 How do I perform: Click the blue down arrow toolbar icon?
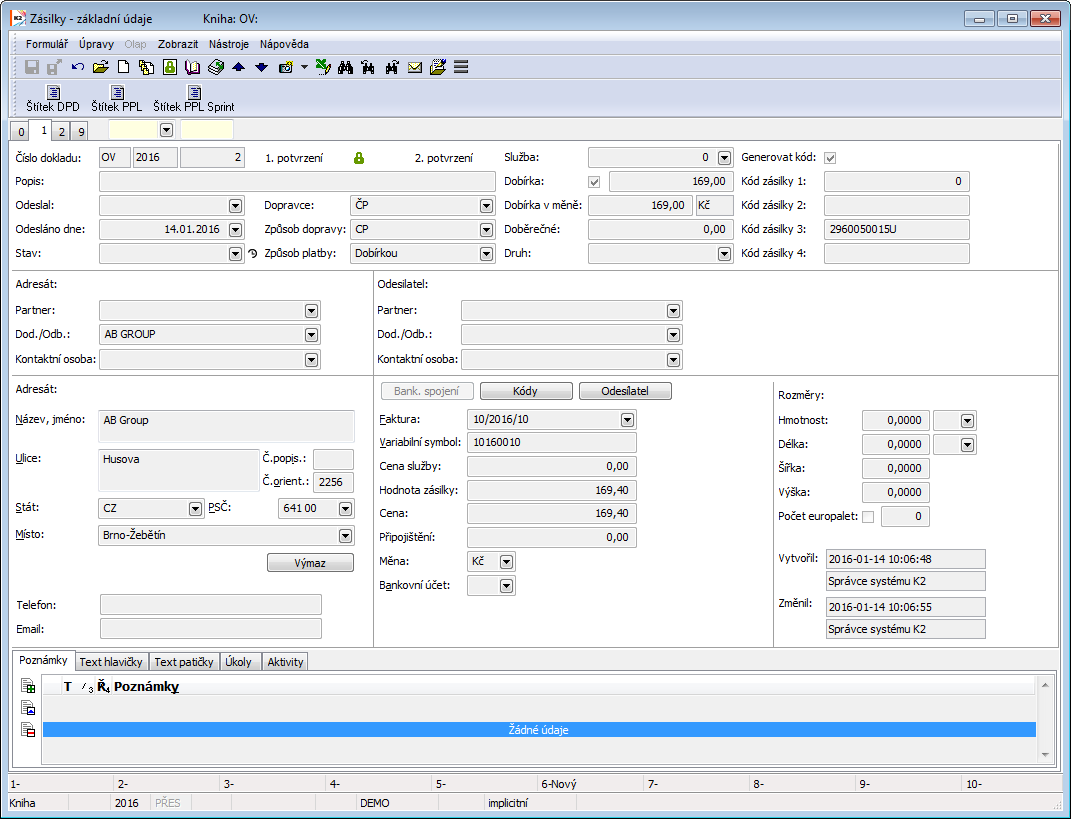click(261, 68)
